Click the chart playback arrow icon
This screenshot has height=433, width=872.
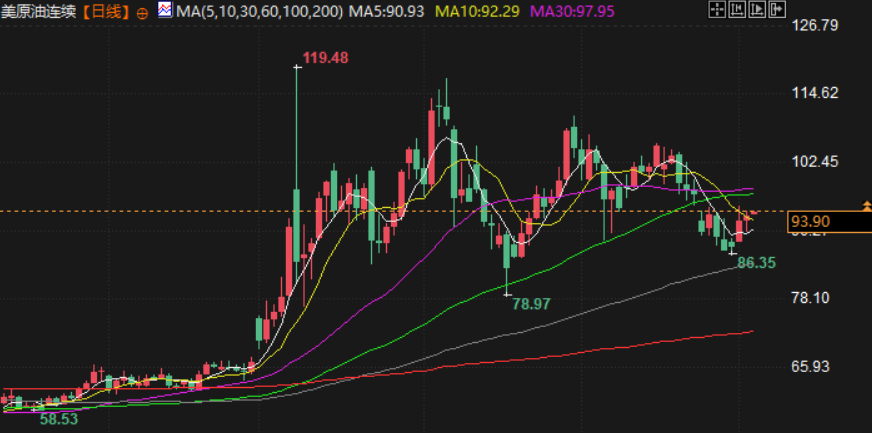point(756,8)
